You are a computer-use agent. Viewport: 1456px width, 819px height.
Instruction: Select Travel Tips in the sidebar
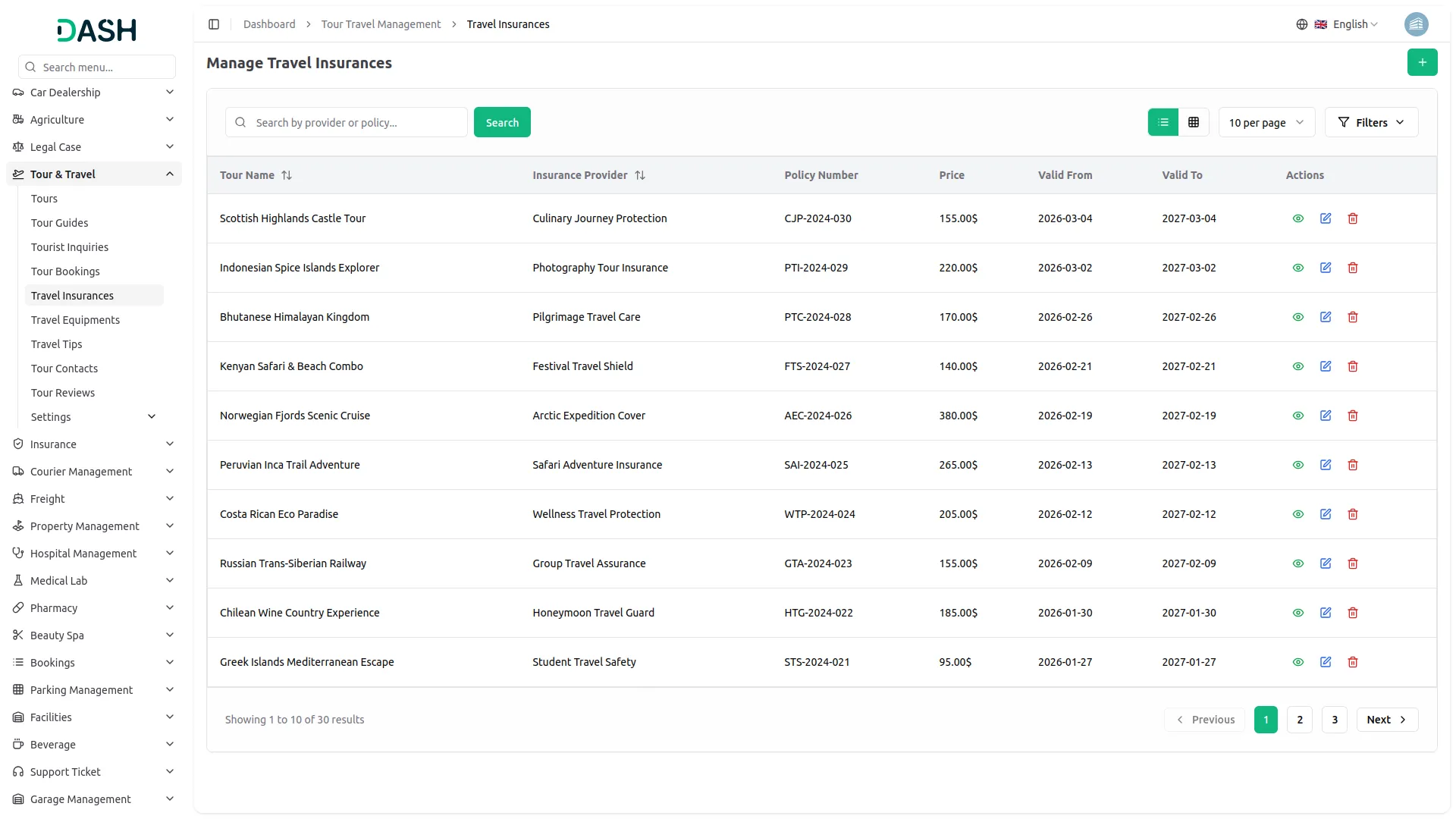[56, 344]
